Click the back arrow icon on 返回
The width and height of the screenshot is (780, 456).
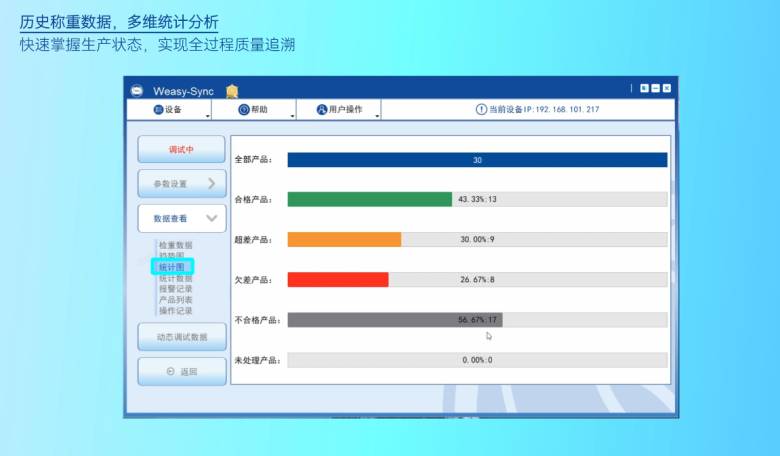170,372
